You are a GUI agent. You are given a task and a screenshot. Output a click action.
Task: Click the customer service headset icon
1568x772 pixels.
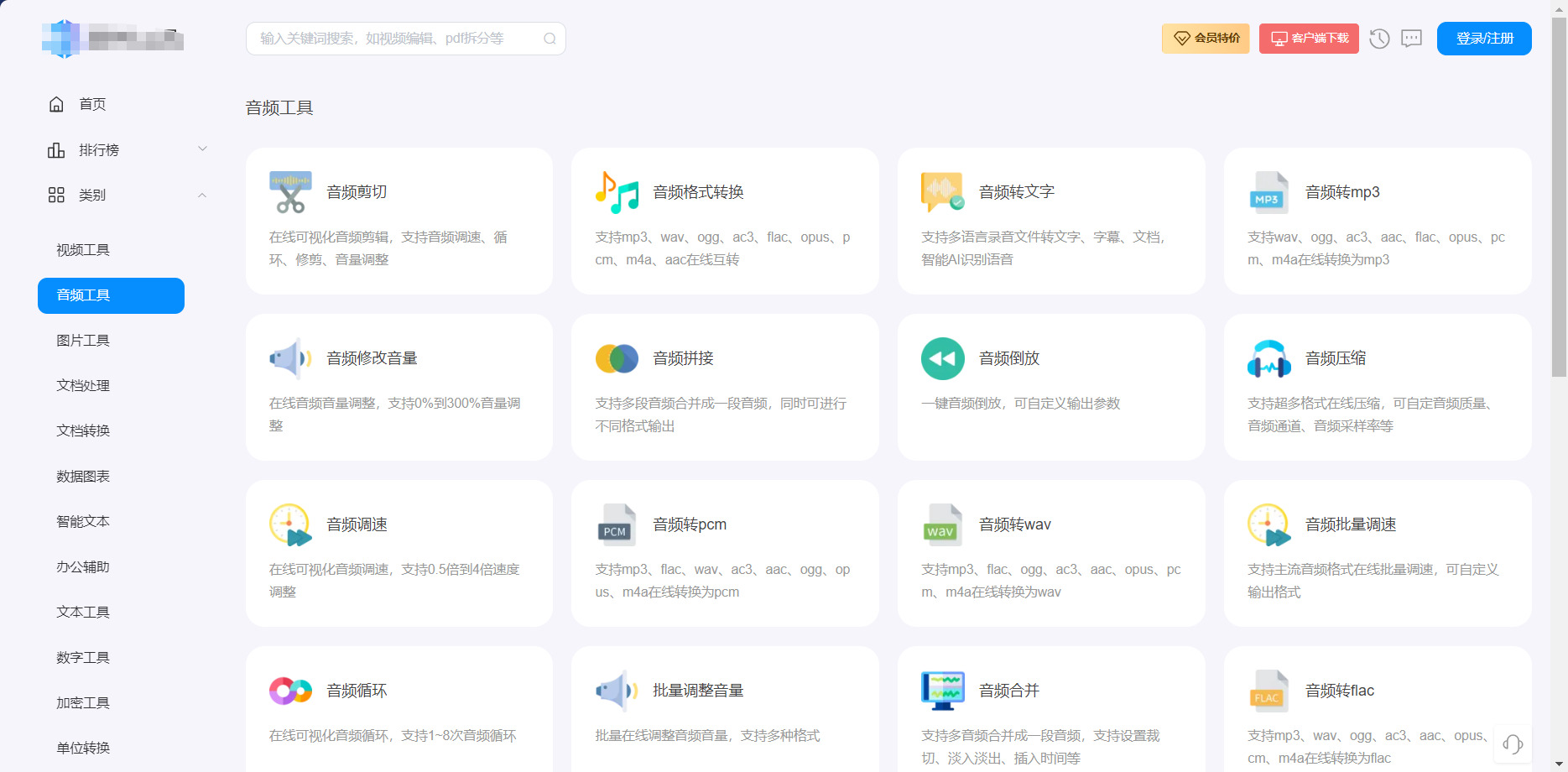pos(1513,744)
